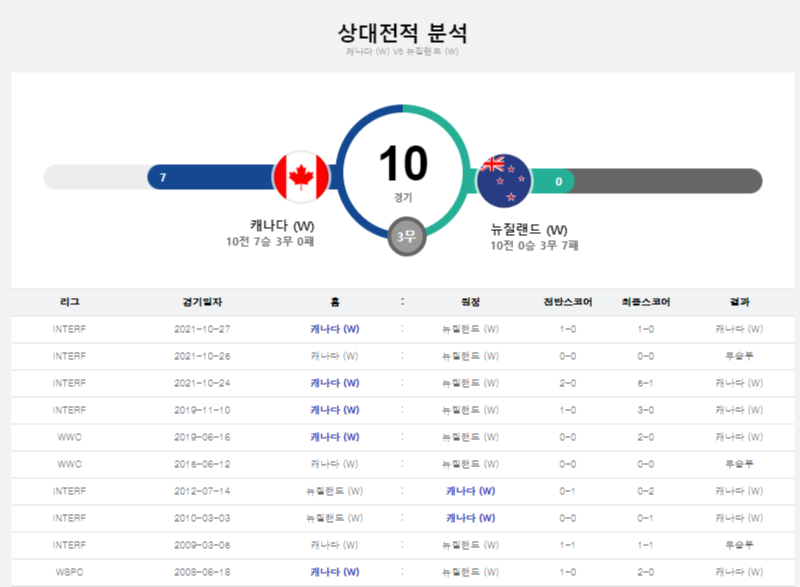Click WWC league cell in 2019-06-16 row
Viewport: 800px width, 587px height.
[x=69, y=437]
